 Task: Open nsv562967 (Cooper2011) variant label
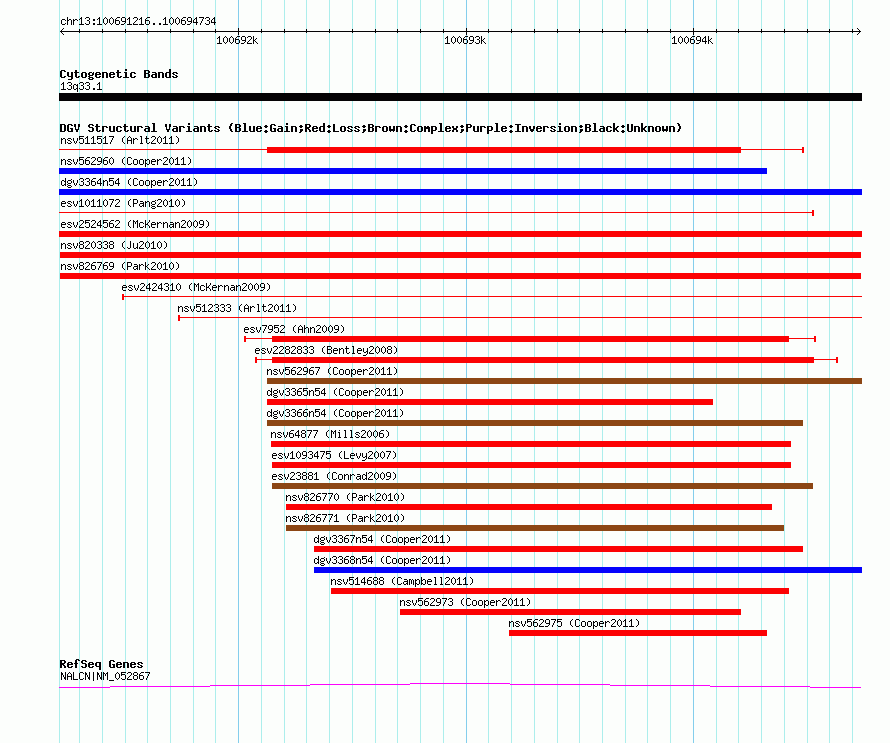pyautogui.click(x=333, y=371)
